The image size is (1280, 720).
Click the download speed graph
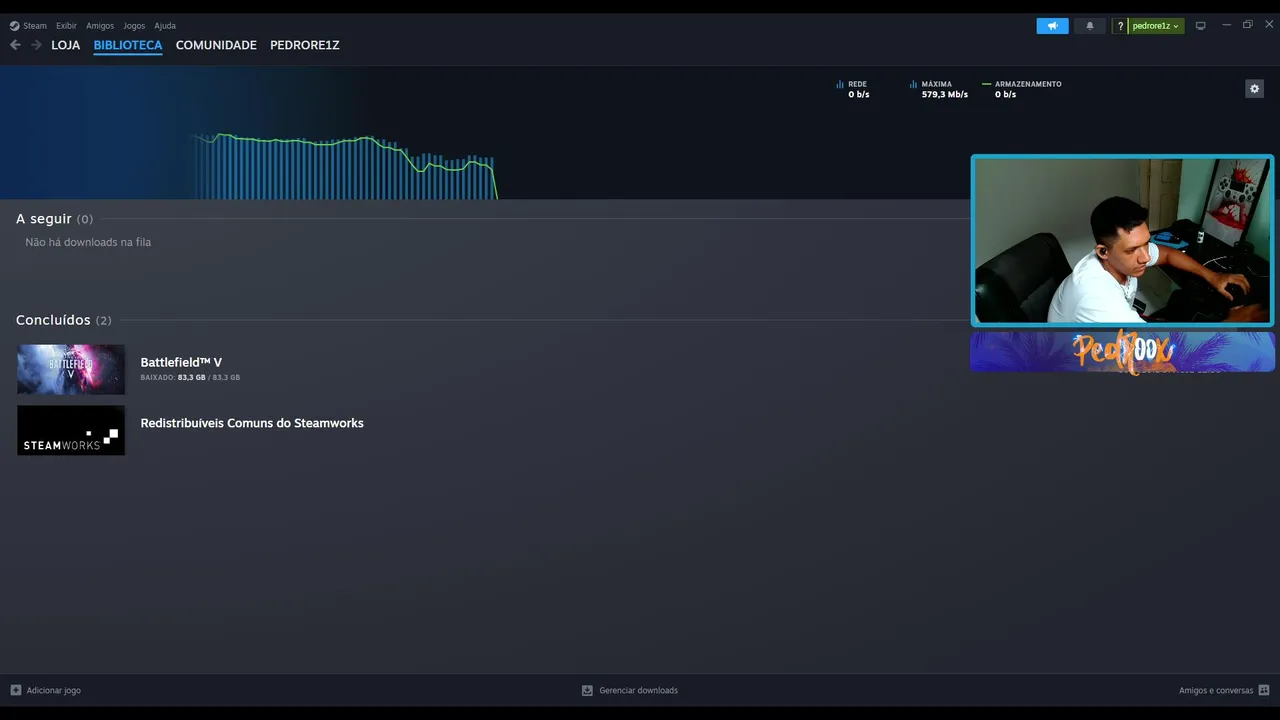(346, 166)
